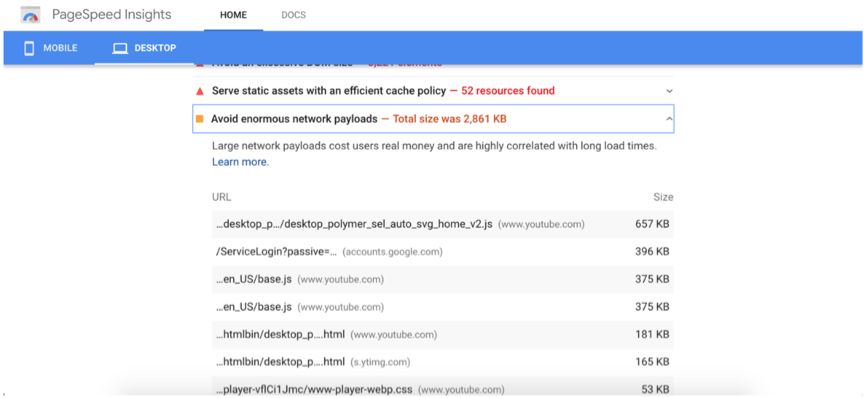Expand the efficient cache policy audit chevron

[x=669, y=91]
